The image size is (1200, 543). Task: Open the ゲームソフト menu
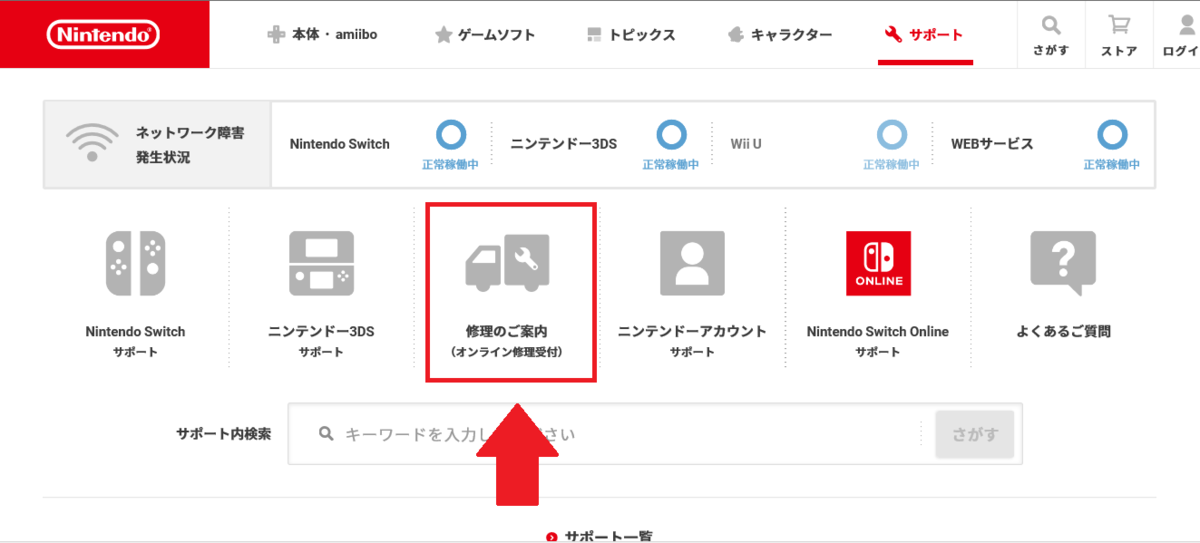pyautogui.click(x=485, y=35)
